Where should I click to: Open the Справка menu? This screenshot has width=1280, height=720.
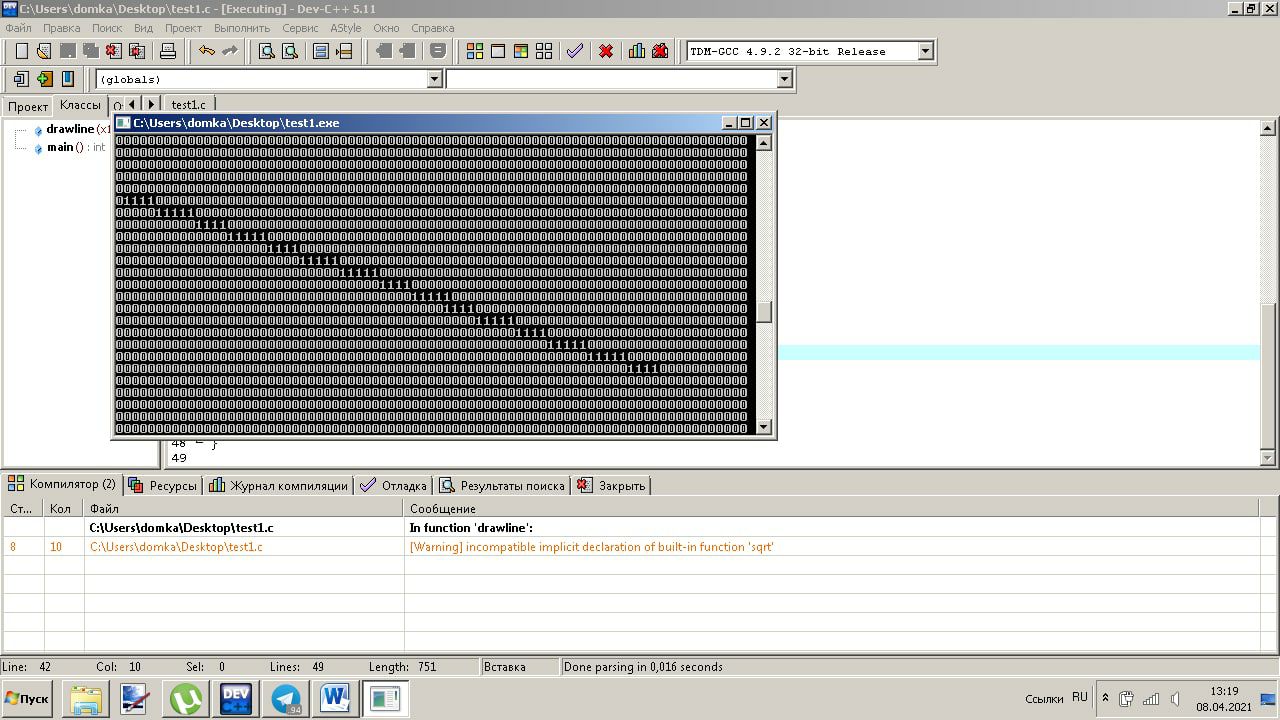tap(432, 28)
